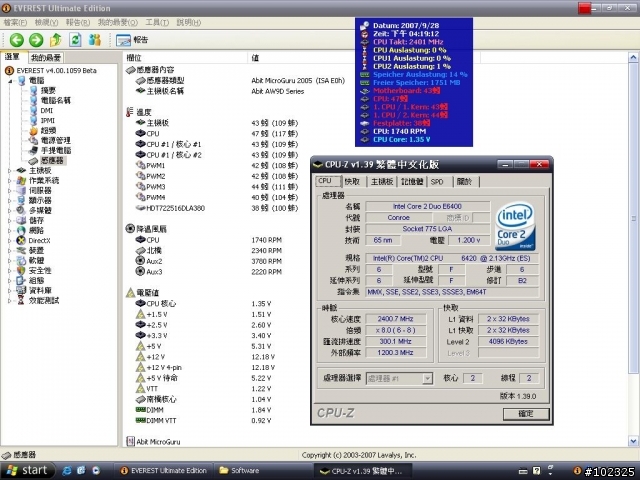Click the network globe icon in tree

pyautogui.click(x=21, y=230)
